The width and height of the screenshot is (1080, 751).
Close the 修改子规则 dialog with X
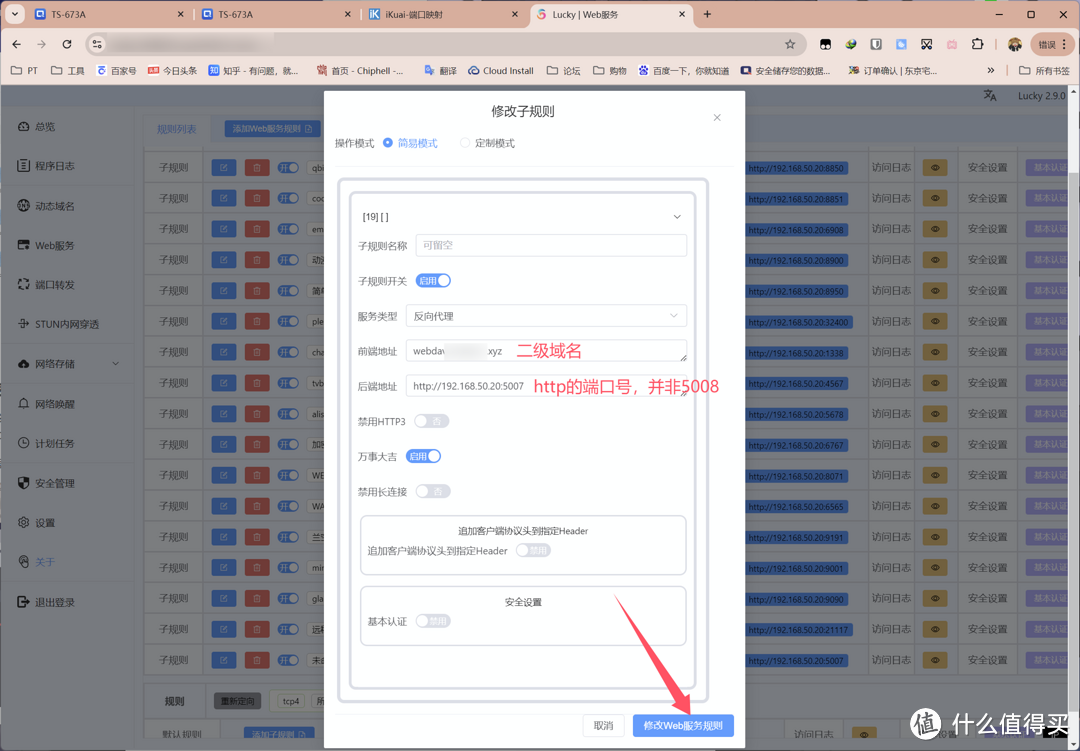(x=716, y=118)
